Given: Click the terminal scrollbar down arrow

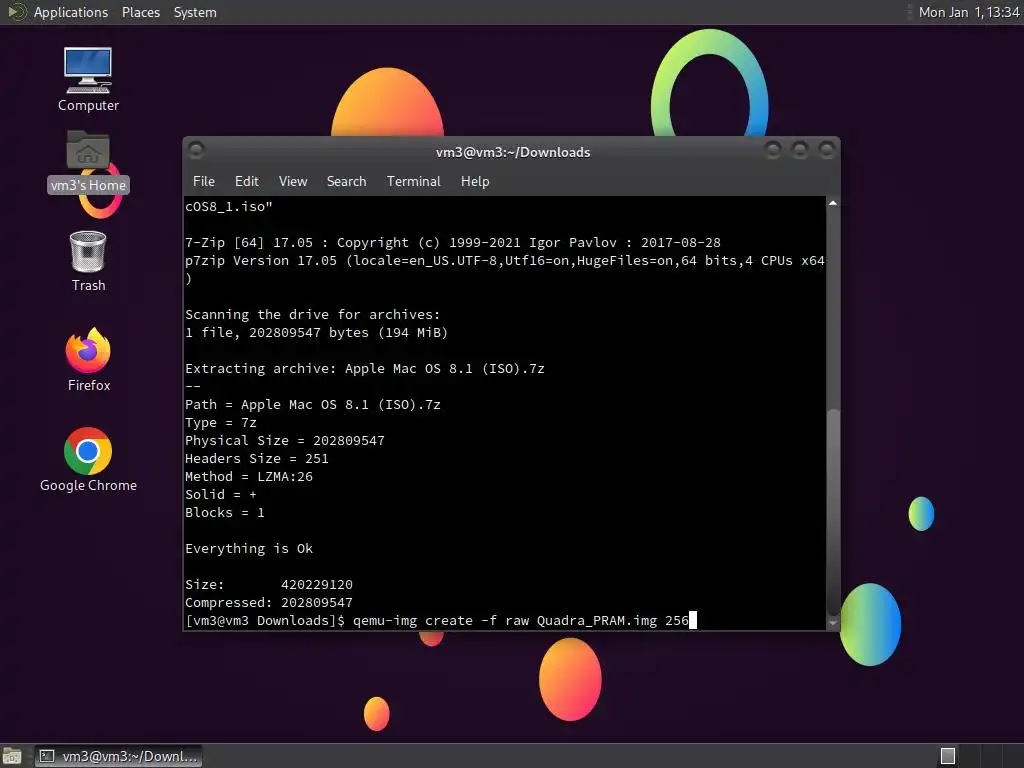Looking at the screenshot, I should (833, 623).
